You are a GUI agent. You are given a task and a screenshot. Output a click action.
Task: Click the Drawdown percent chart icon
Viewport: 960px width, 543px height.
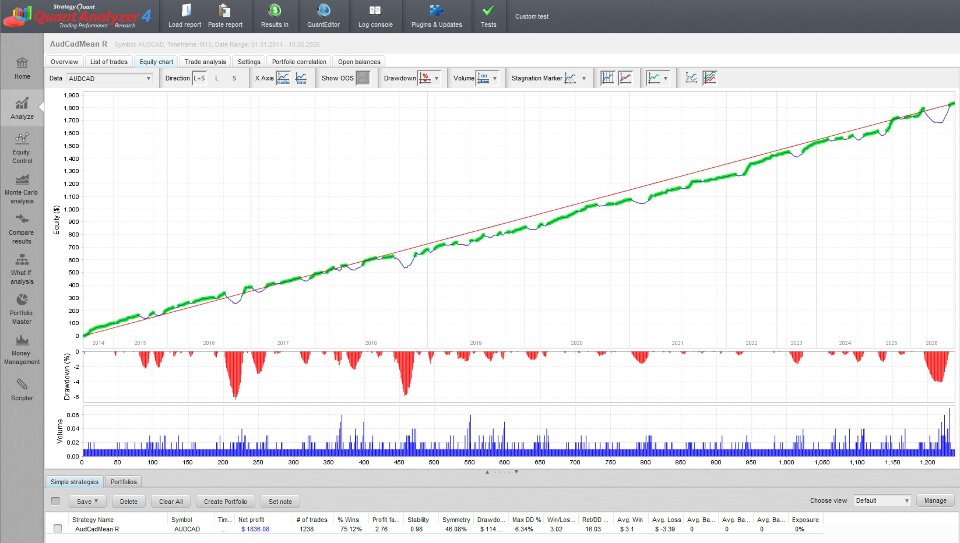pos(424,78)
